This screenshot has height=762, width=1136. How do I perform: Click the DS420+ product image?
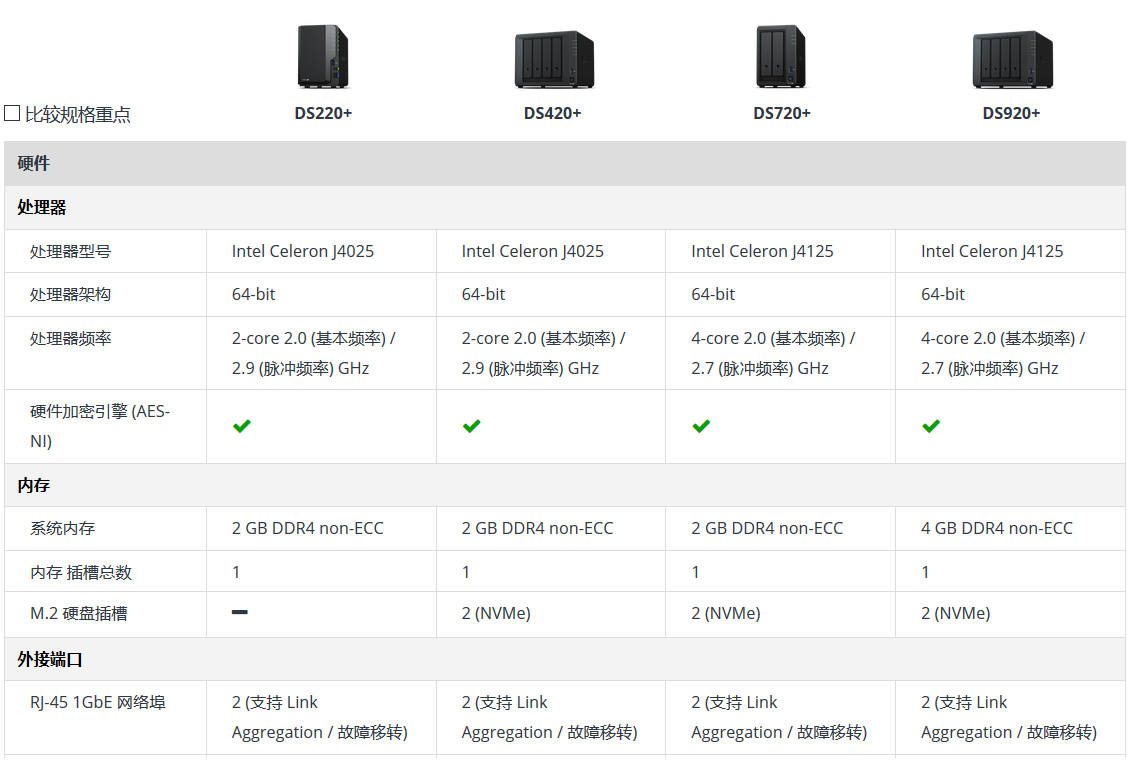[x=553, y=59]
